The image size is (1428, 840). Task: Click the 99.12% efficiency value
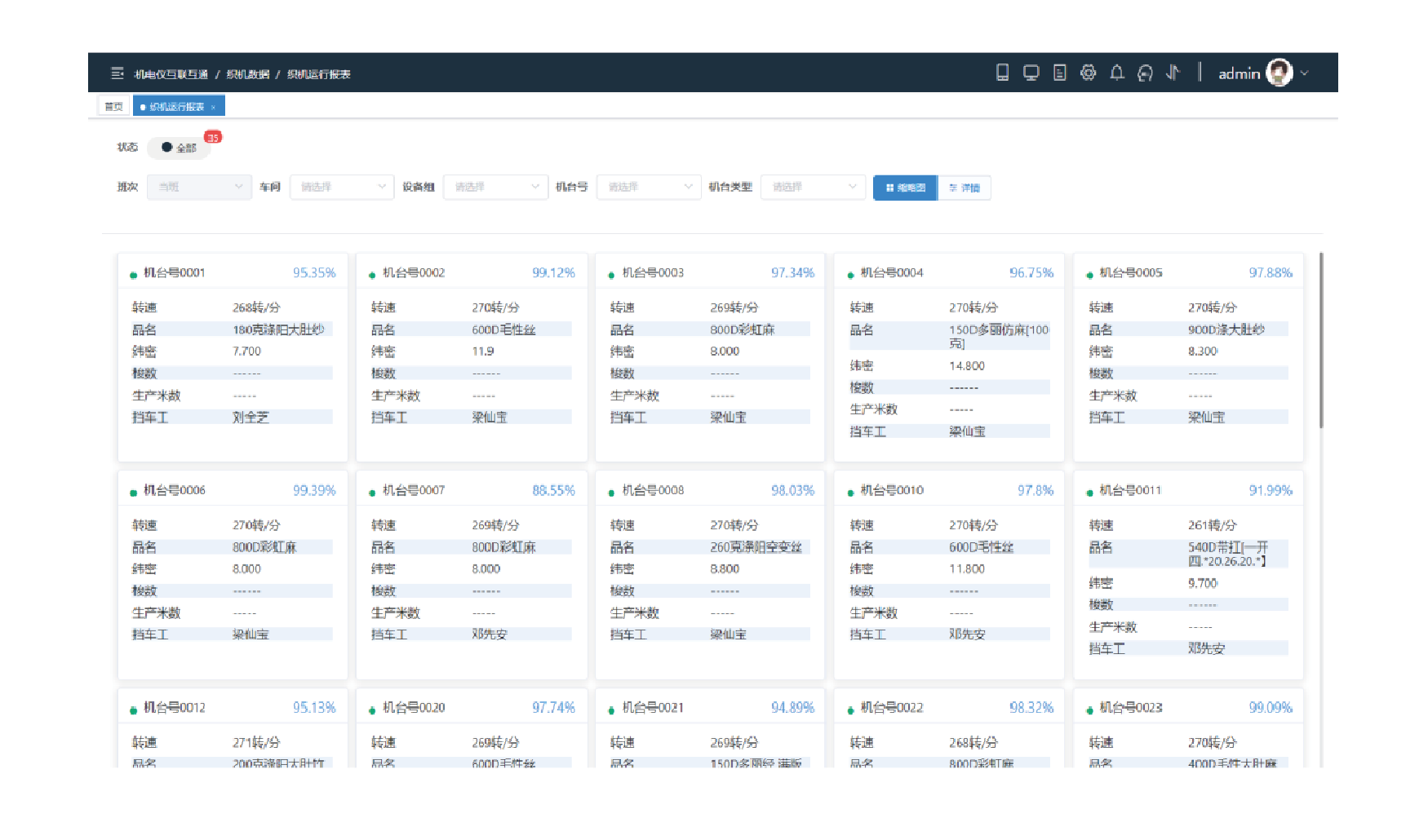[553, 272]
